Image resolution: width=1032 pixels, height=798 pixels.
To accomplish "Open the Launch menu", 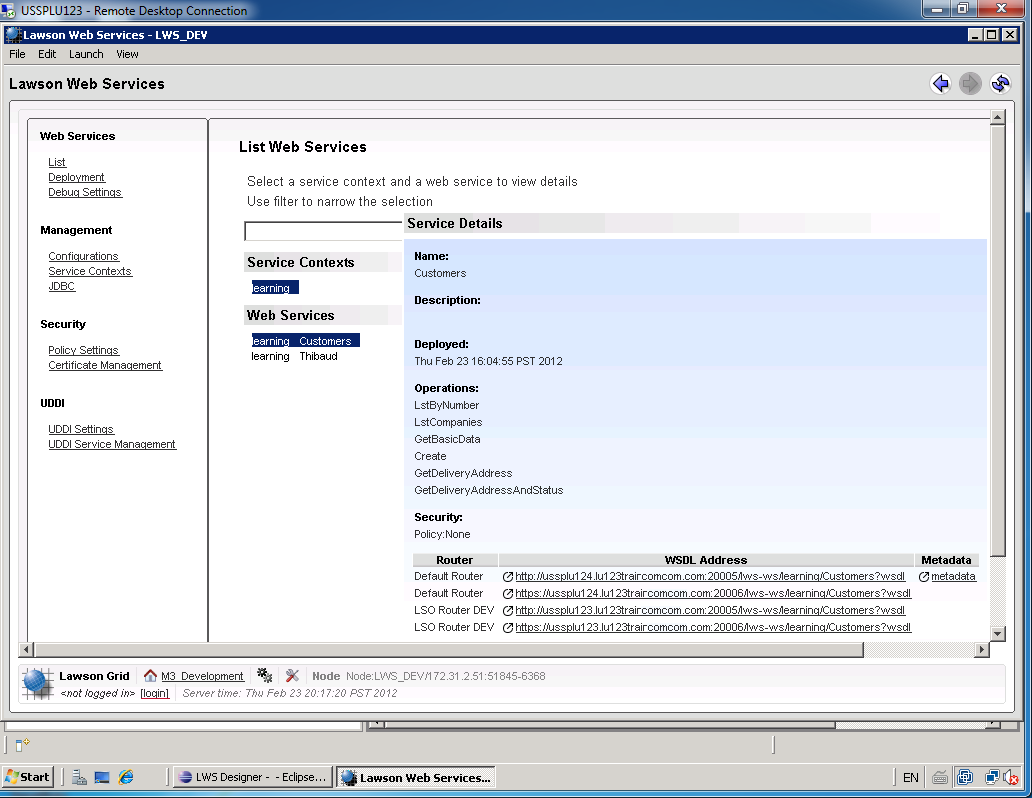I will [86, 54].
